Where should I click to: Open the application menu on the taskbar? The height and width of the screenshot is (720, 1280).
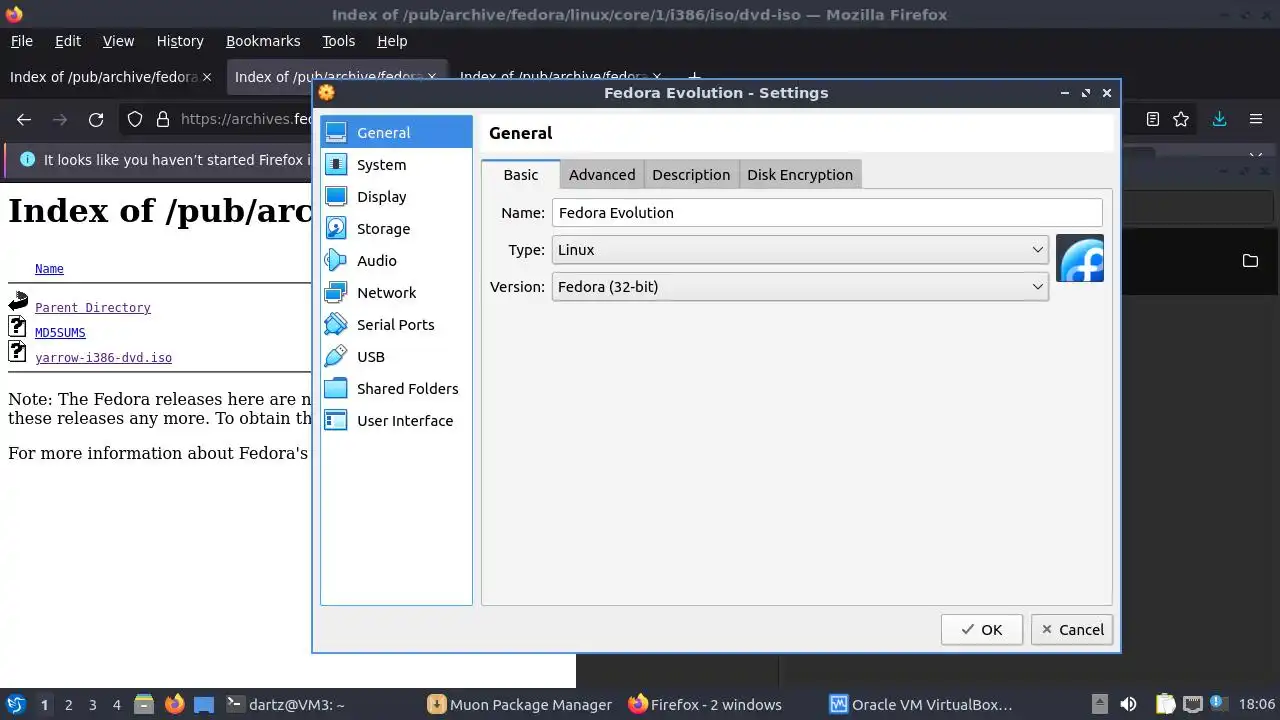point(15,704)
